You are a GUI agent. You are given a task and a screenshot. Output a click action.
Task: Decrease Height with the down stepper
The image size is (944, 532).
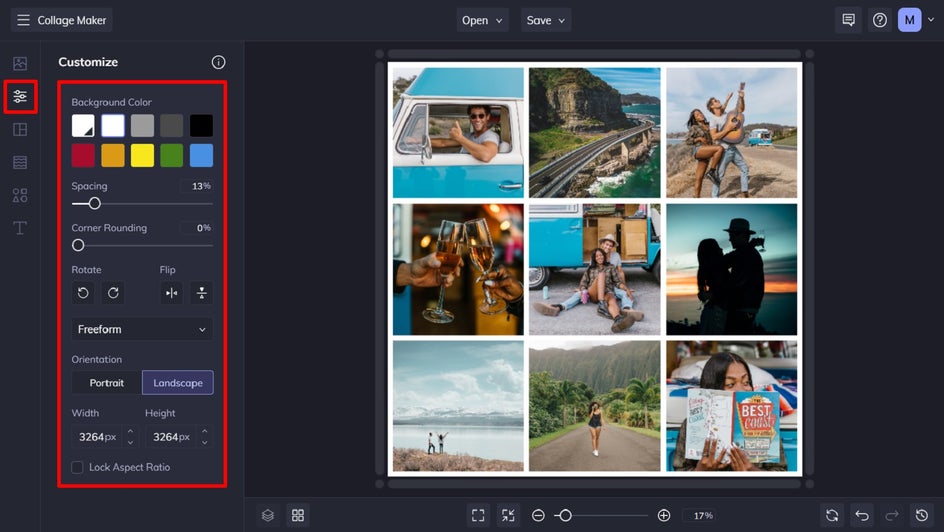[205, 443]
